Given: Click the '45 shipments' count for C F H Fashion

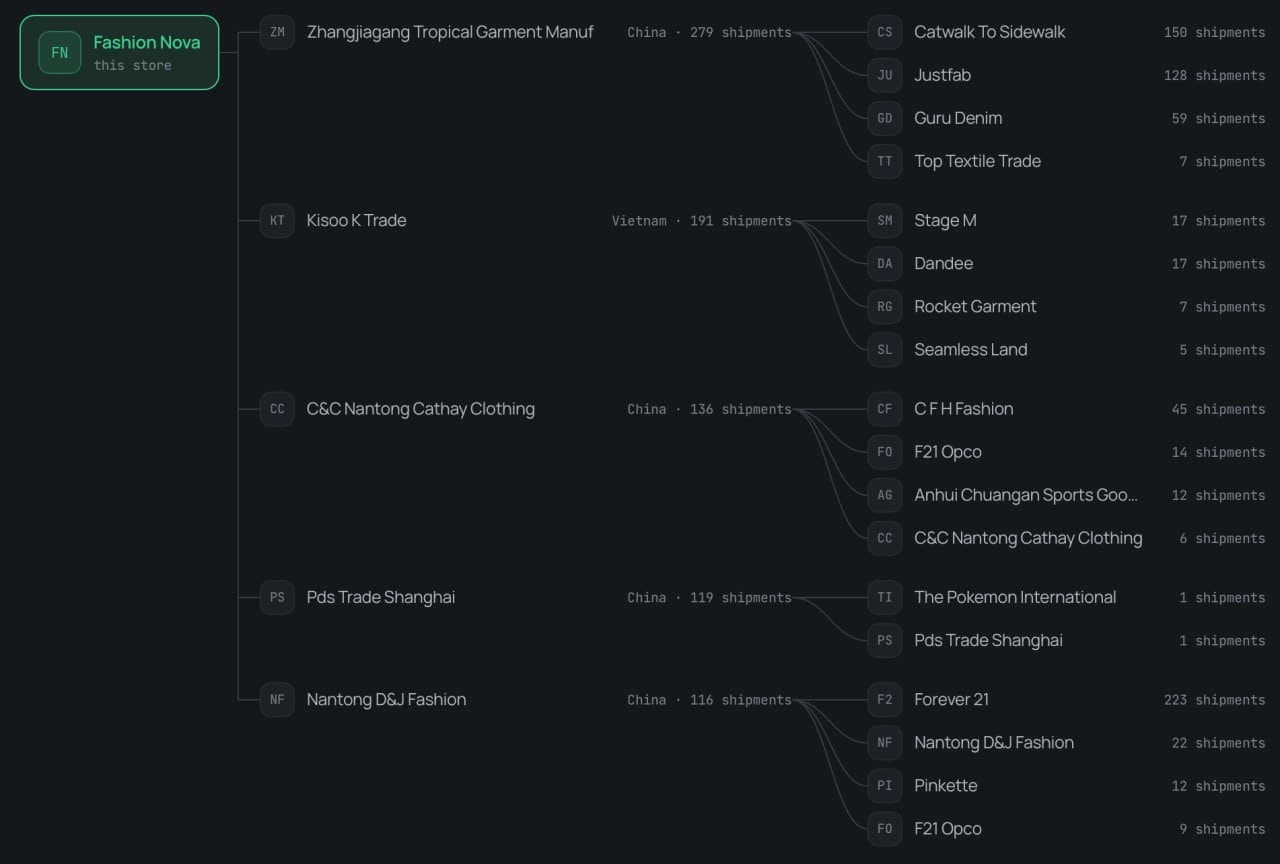Looking at the screenshot, I should pos(1218,409).
